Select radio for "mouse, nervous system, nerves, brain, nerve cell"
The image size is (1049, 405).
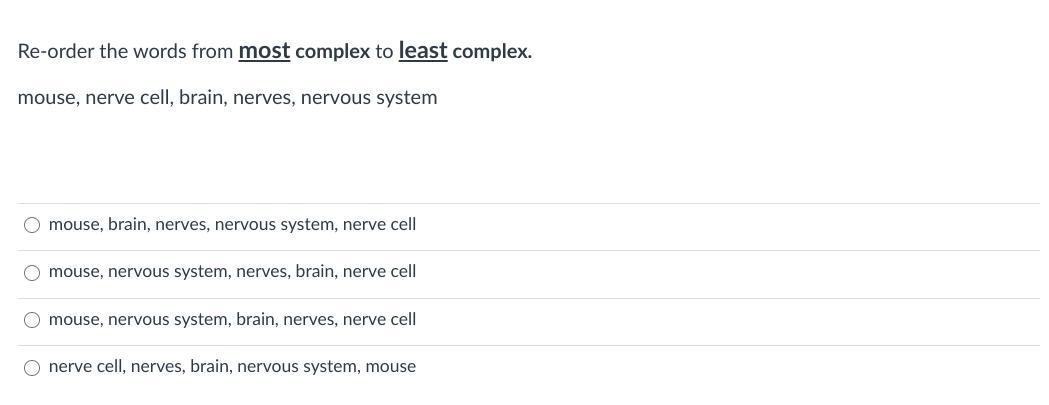(32, 272)
